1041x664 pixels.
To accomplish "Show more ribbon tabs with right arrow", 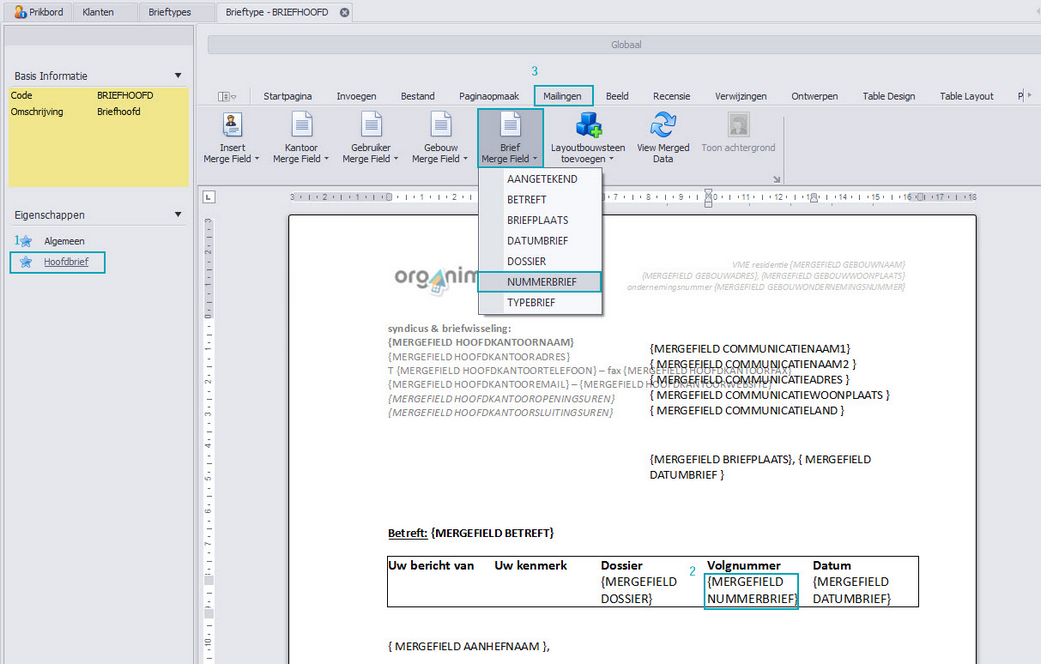I will click(1030, 96).
